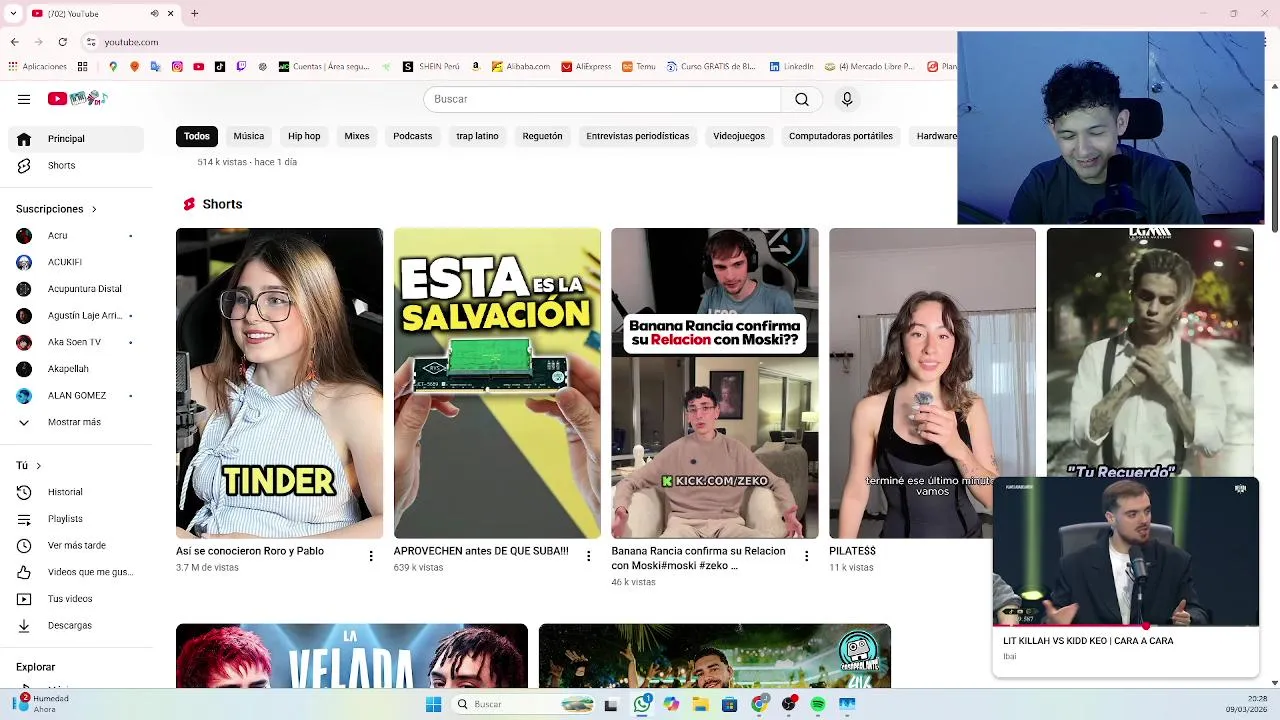This screenshot has width=1280, height=720.
Task: Open Tus videos in the sidebar
Action: point(76,599)
